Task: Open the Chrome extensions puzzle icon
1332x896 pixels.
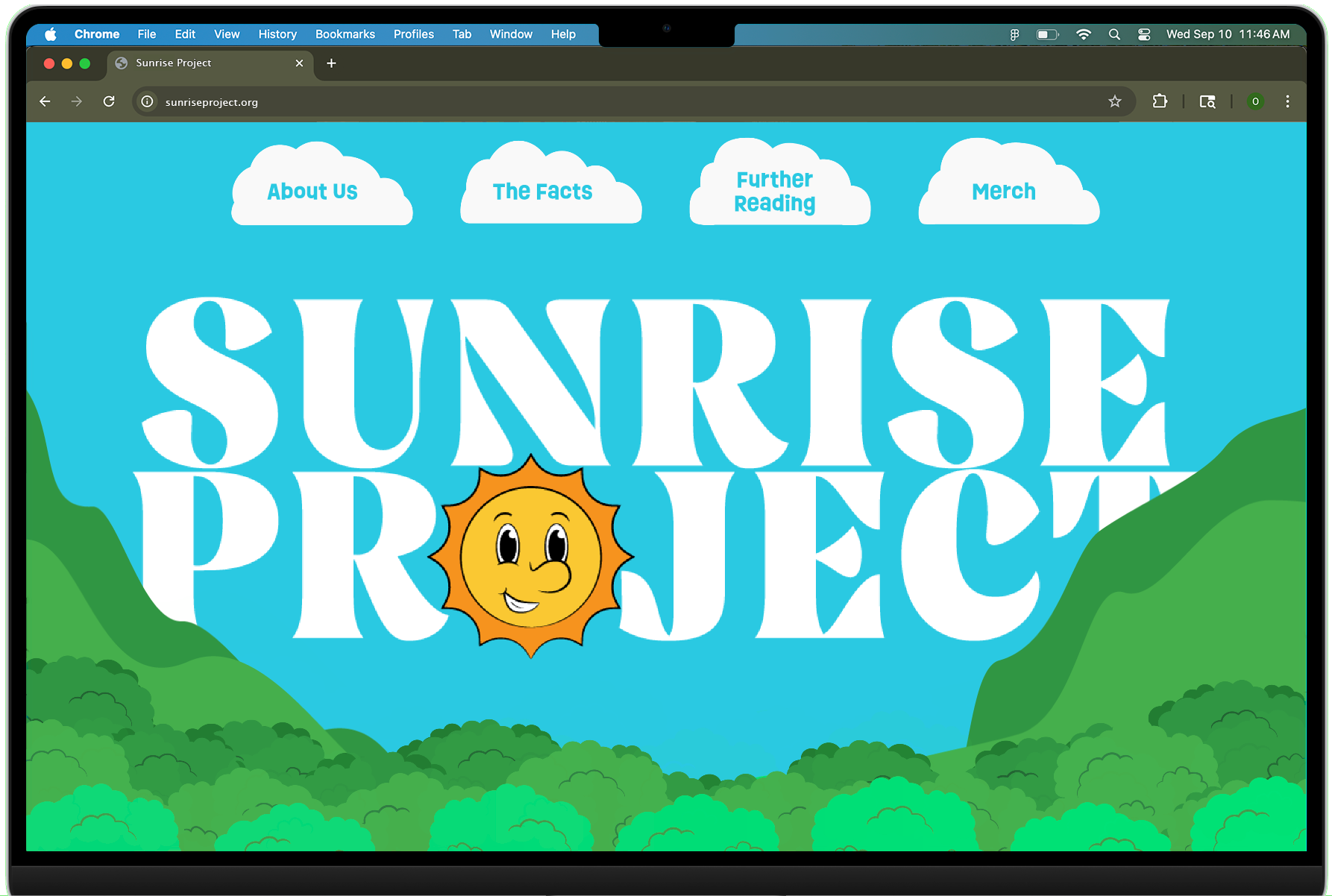Action: click(x=1160, y=101)
